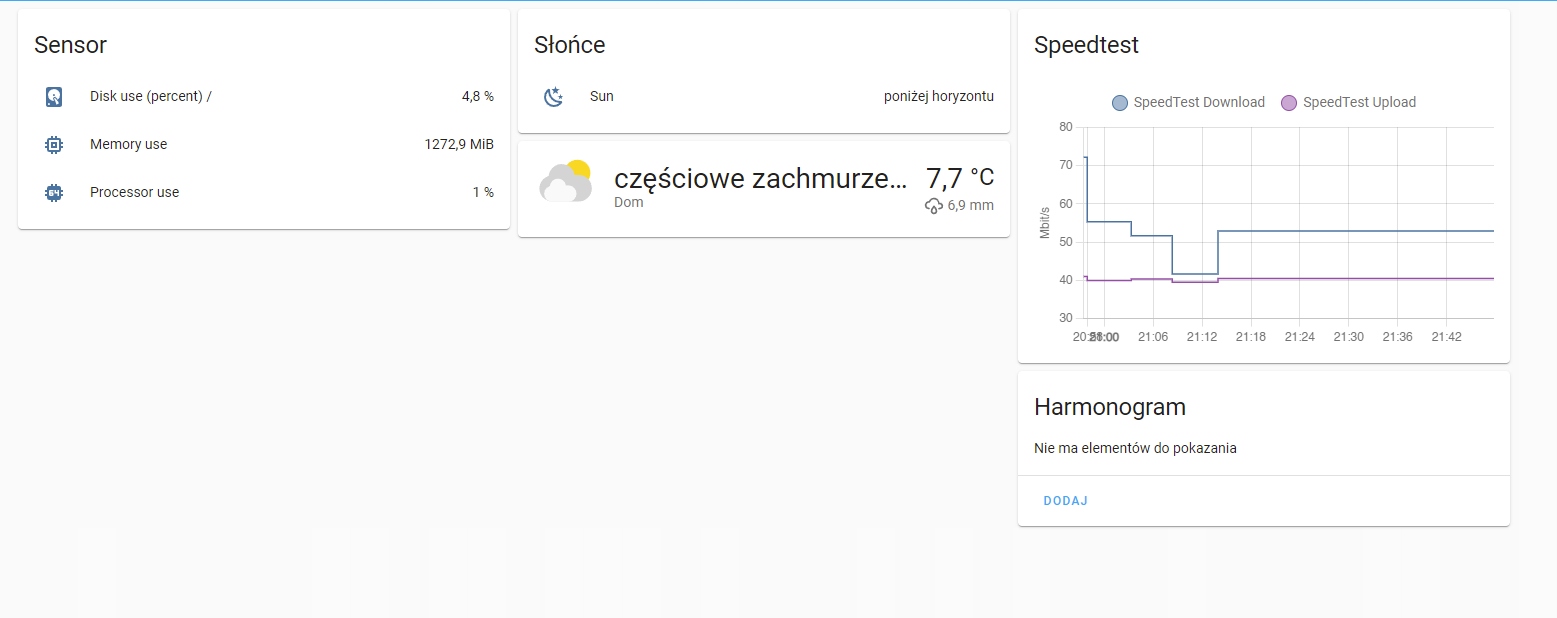Click the purple SpeedTest Upload legend dot
Viewport: 1557px width, 618px height.
tap(1289, 102)
